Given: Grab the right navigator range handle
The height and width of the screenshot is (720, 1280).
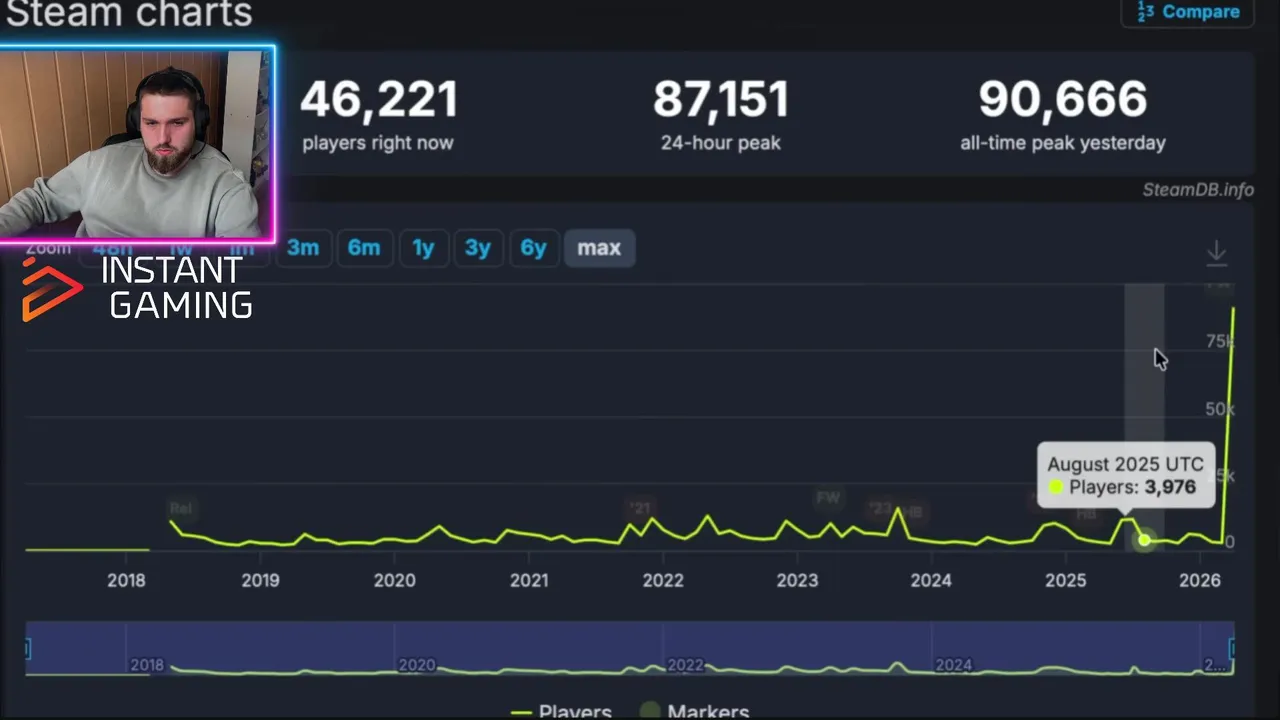Looking at the screenshot, I should (1234, 649).
